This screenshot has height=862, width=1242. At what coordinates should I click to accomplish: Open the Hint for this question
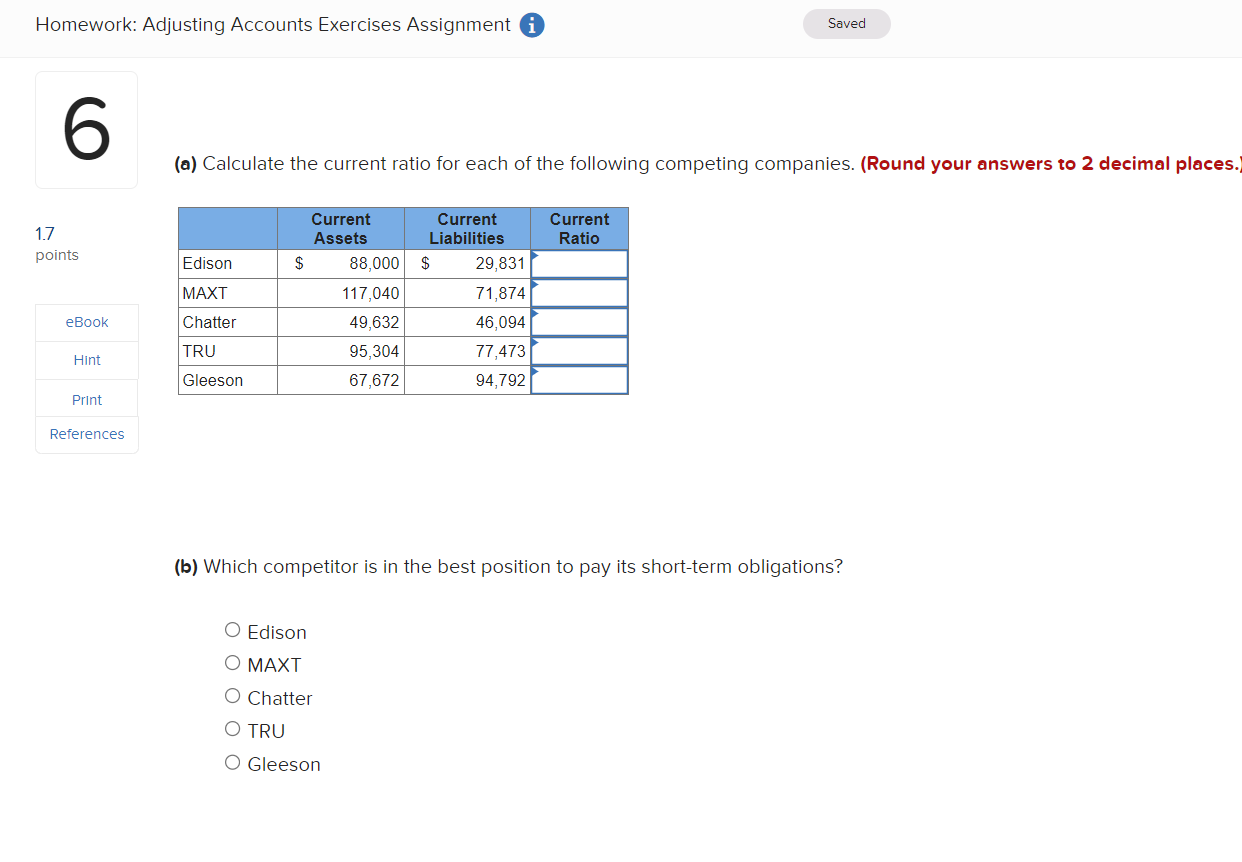click(x=86, y=360)
